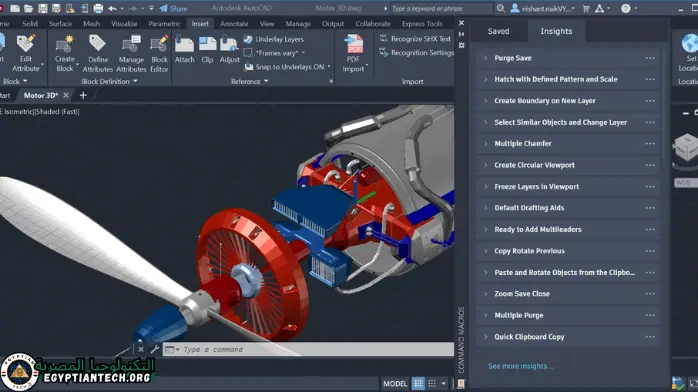Click the ViewCube in the drawing area
The image size is (698, 392).
(x=686, y=149)
